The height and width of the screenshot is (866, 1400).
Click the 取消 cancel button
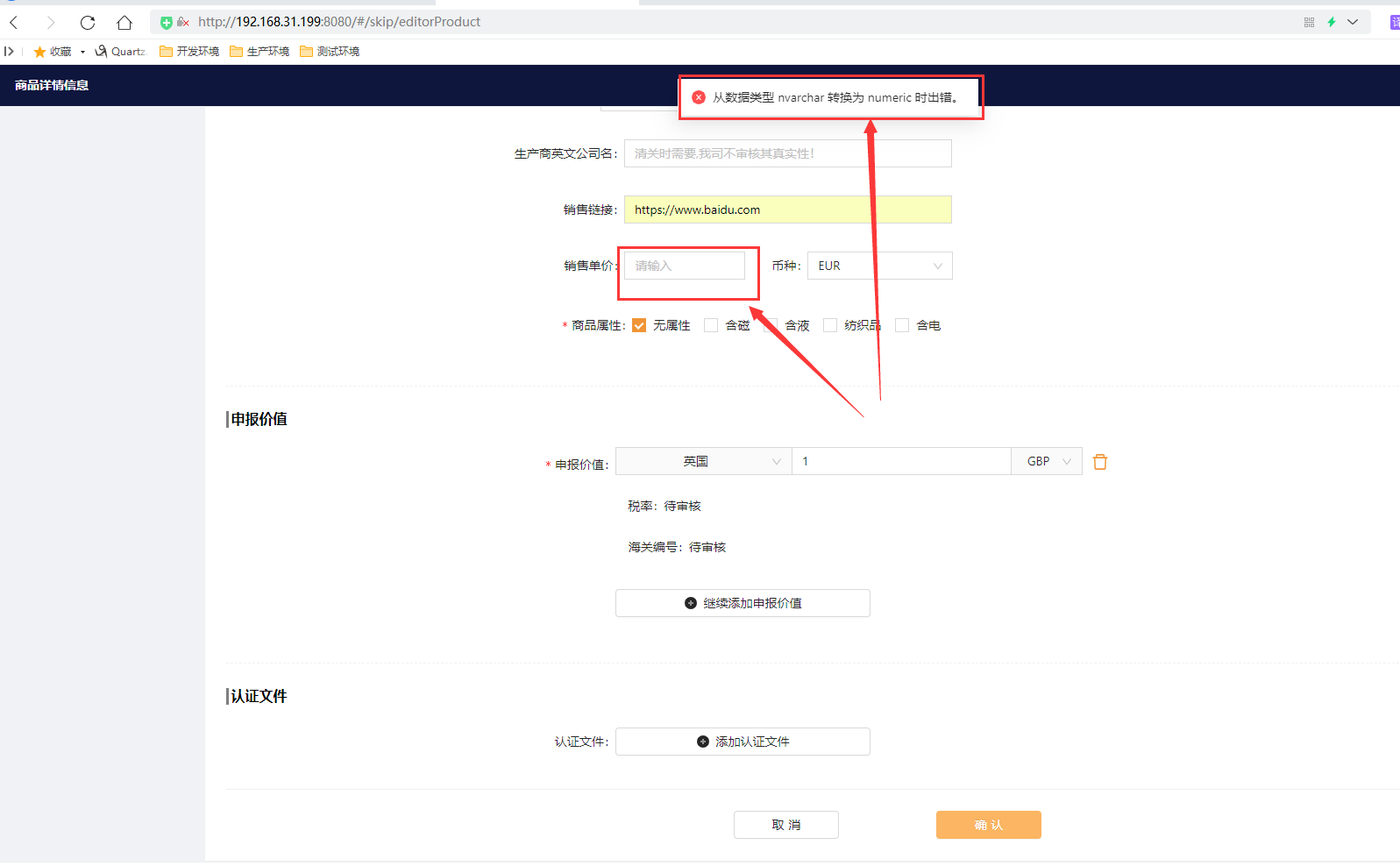785,825
